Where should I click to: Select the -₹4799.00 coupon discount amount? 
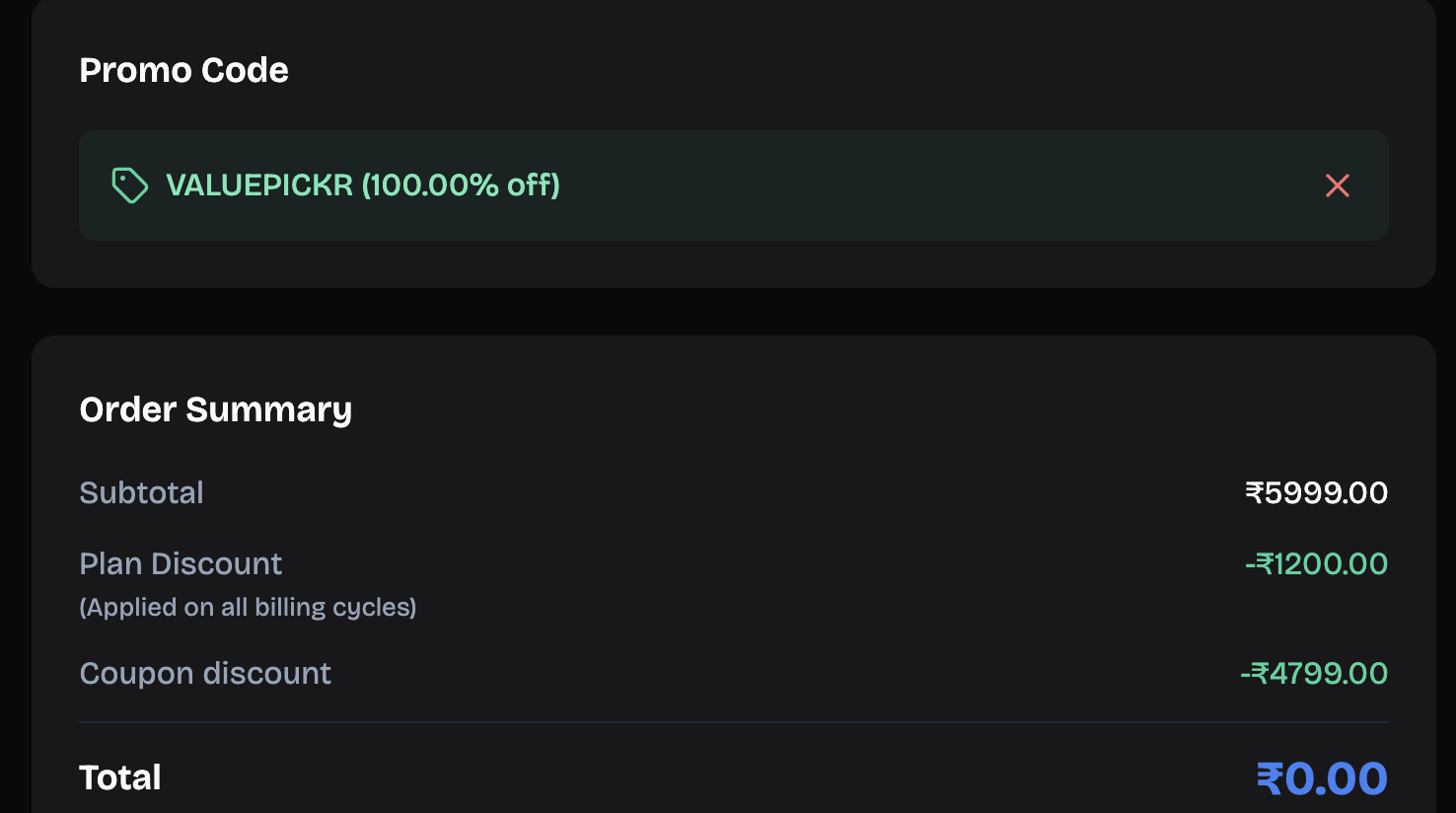[1314, 673]
